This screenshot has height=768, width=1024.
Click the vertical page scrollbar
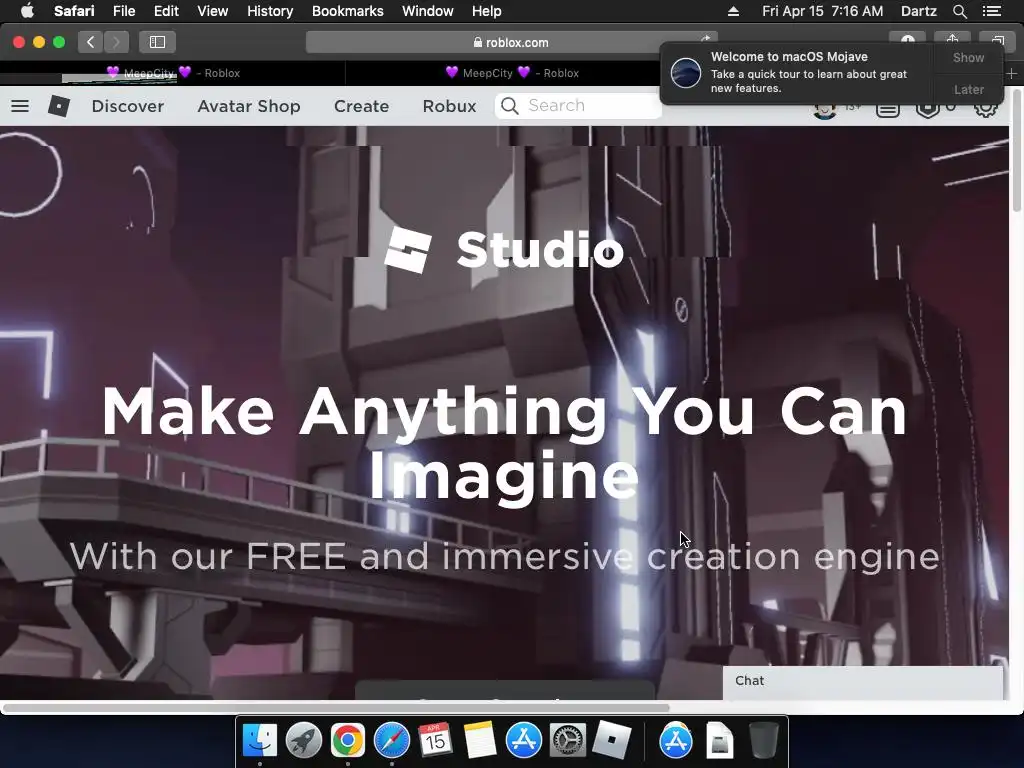point(1017,150)
